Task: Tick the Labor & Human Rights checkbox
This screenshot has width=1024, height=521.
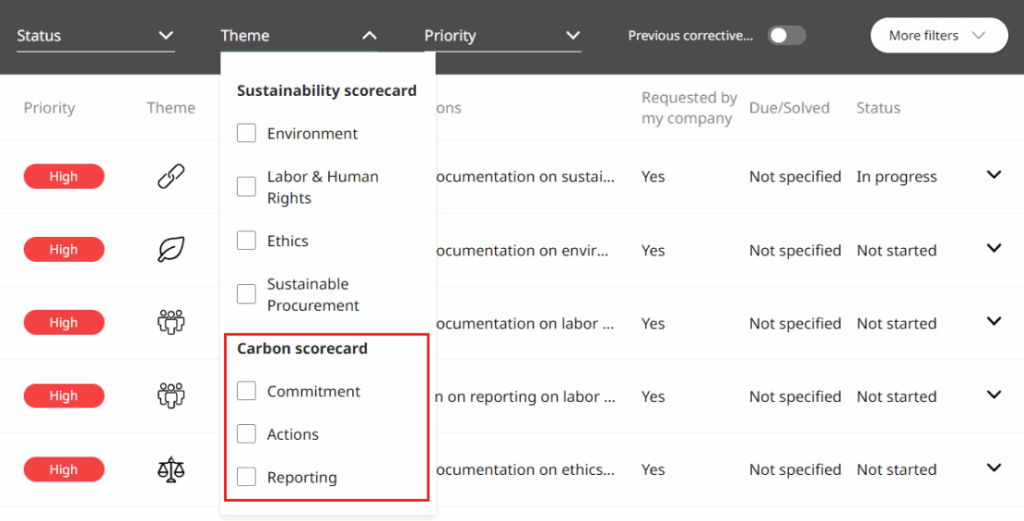Action: coord(246,187)
